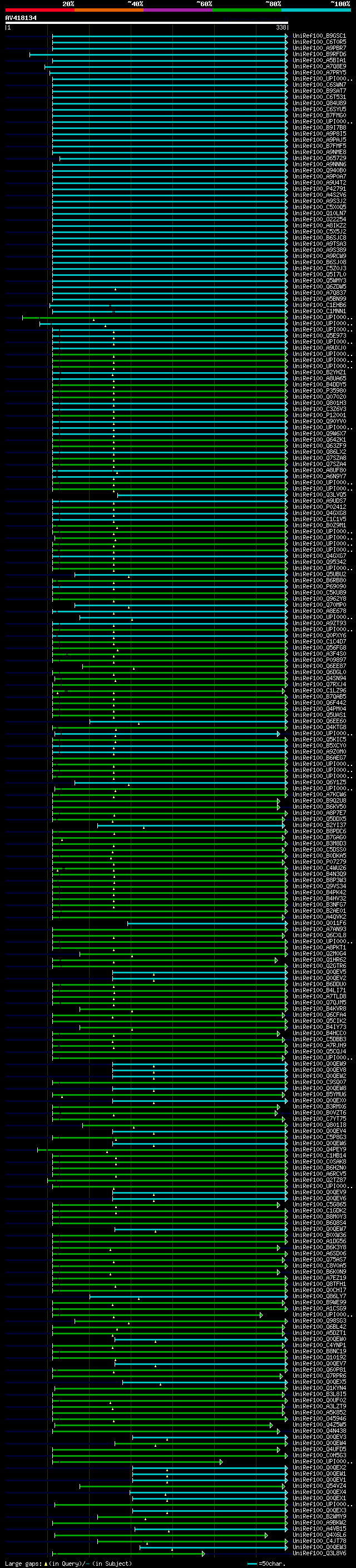The width and height of the screenshot is (356, 1568).
Task: Select label UniRef100_B9Q2U8
Action: (x=319, y=800)
